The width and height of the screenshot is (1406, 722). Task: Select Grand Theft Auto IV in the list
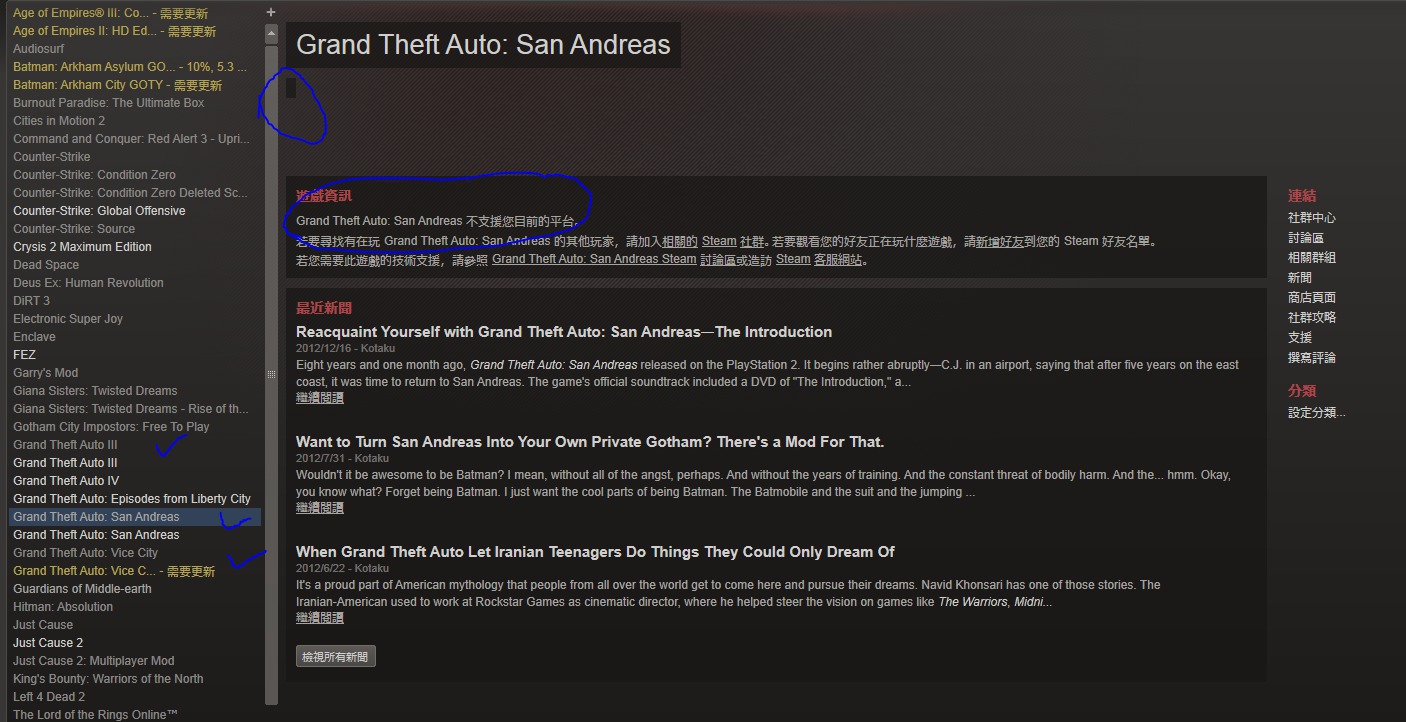coord(66,481)
